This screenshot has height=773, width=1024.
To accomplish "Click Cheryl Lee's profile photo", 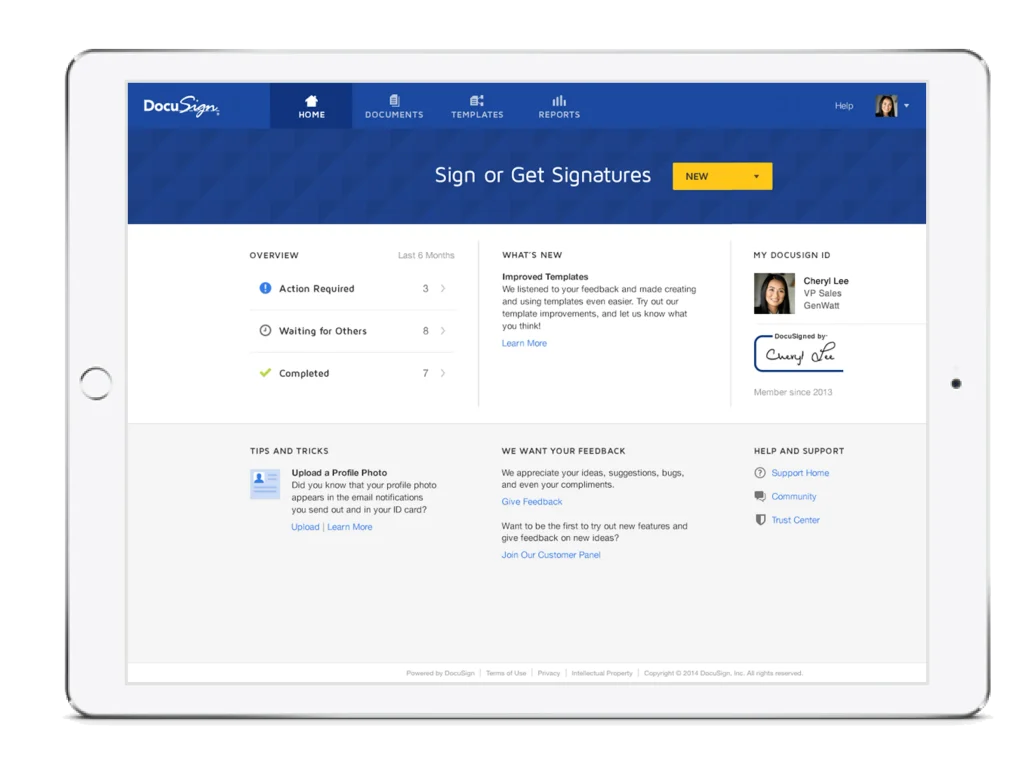I will coord(775,293).
